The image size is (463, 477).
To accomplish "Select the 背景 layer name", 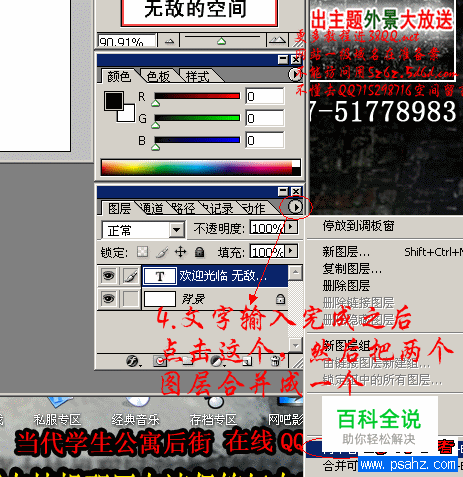I will click(193, 299).
